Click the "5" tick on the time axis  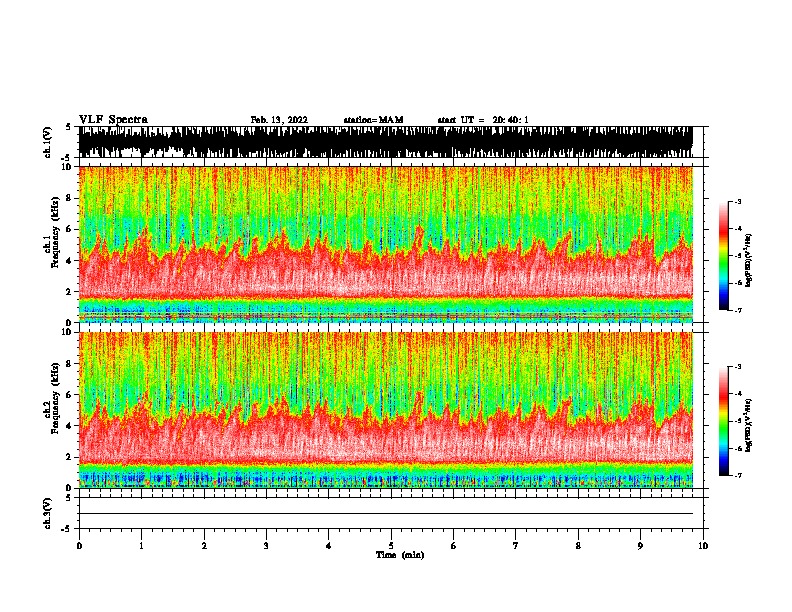pos(391,546)
